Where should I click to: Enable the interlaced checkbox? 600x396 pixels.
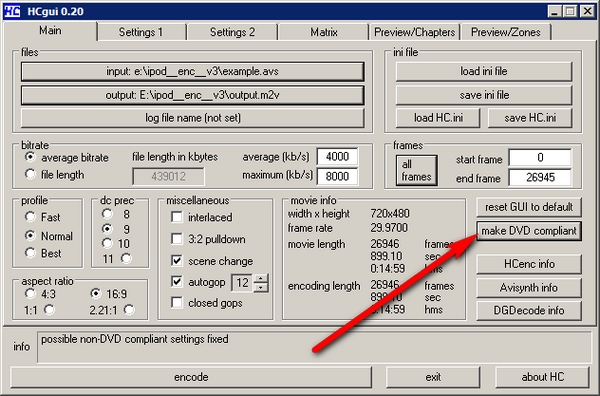coord(177,217)
